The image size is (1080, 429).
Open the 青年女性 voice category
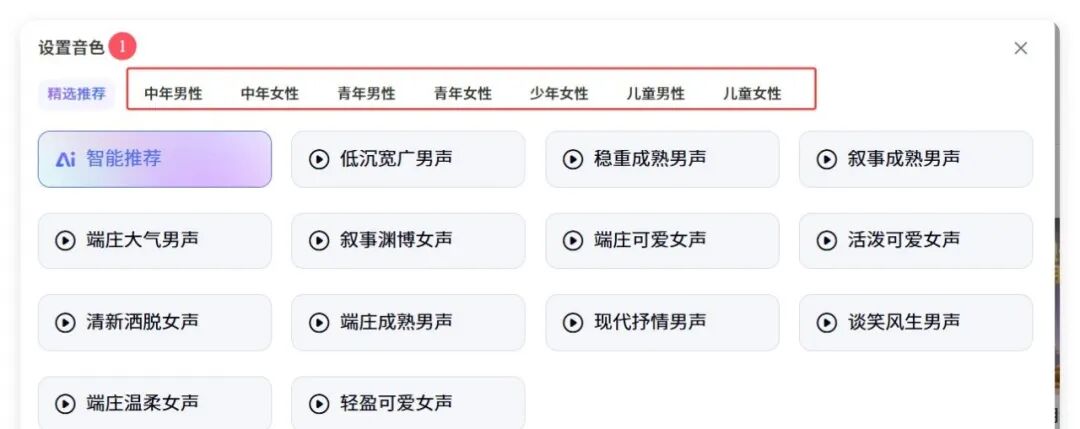tap(462, 93)
